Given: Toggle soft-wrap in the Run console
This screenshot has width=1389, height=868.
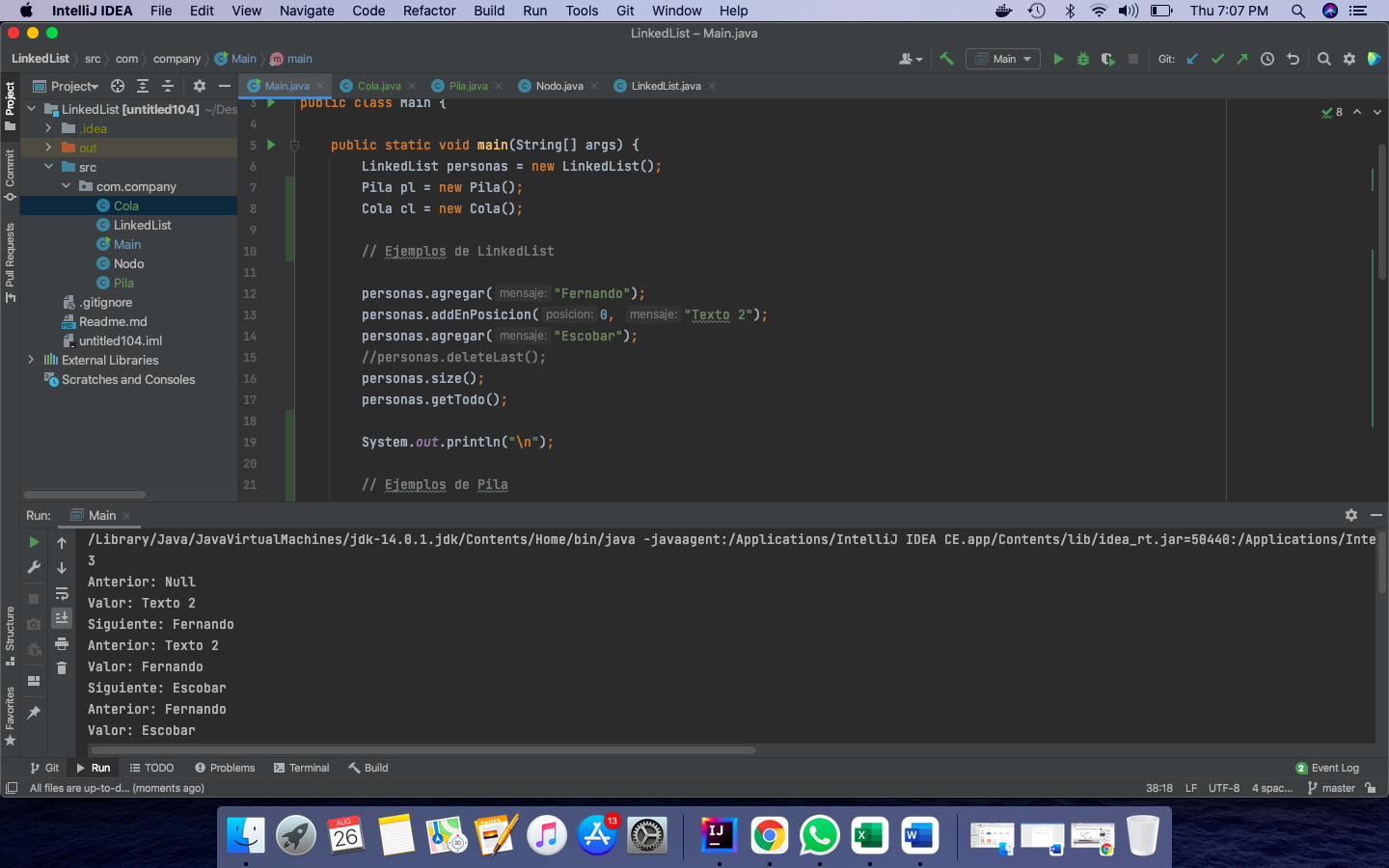Looking at the screenshot, I should point(62,593).
